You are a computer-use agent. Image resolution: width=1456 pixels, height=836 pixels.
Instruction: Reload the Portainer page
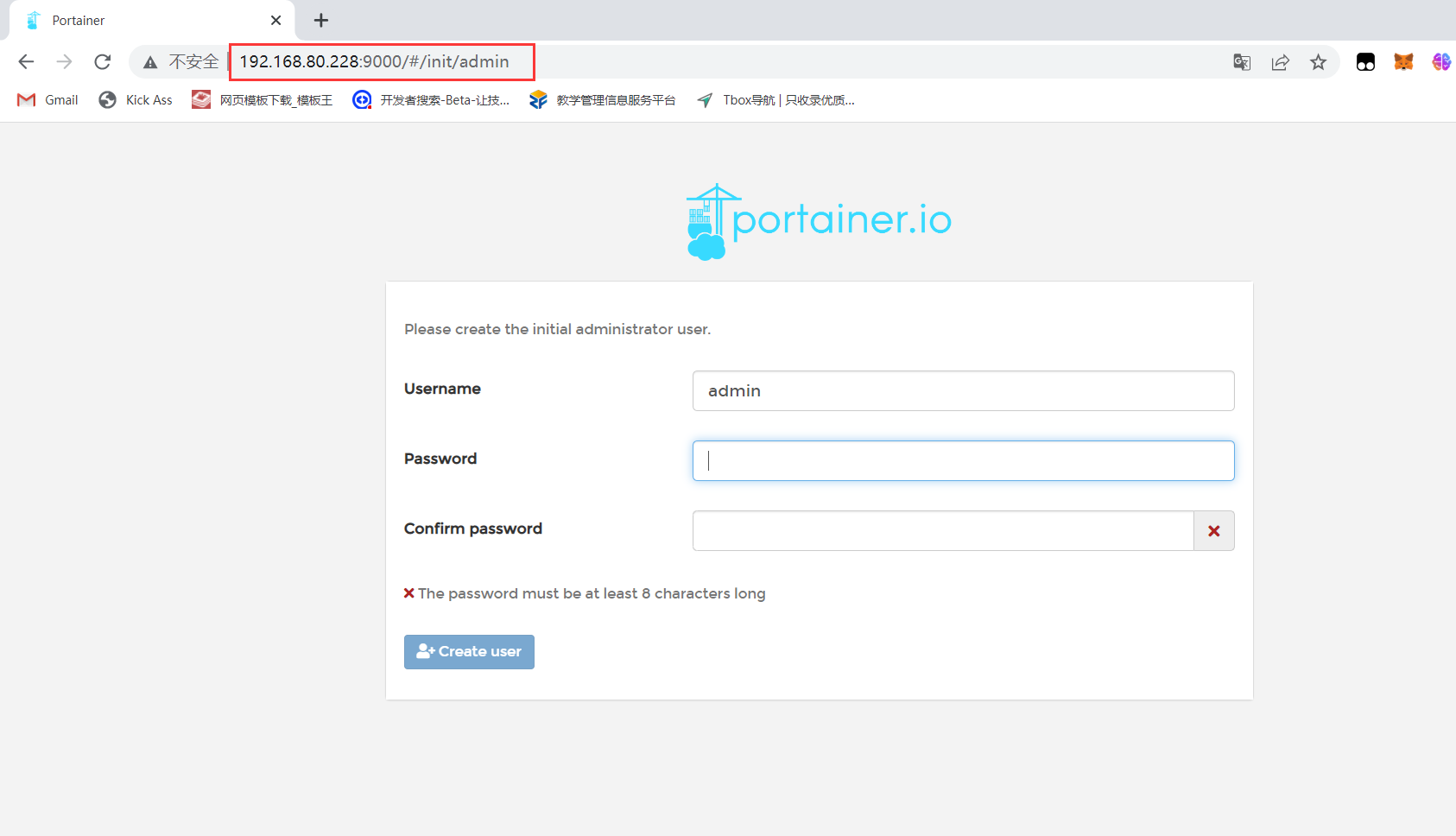102,61
